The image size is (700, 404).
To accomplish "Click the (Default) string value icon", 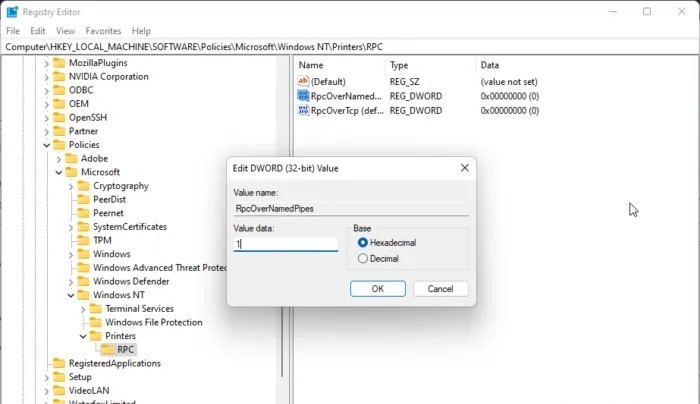I will pos(303,80).
